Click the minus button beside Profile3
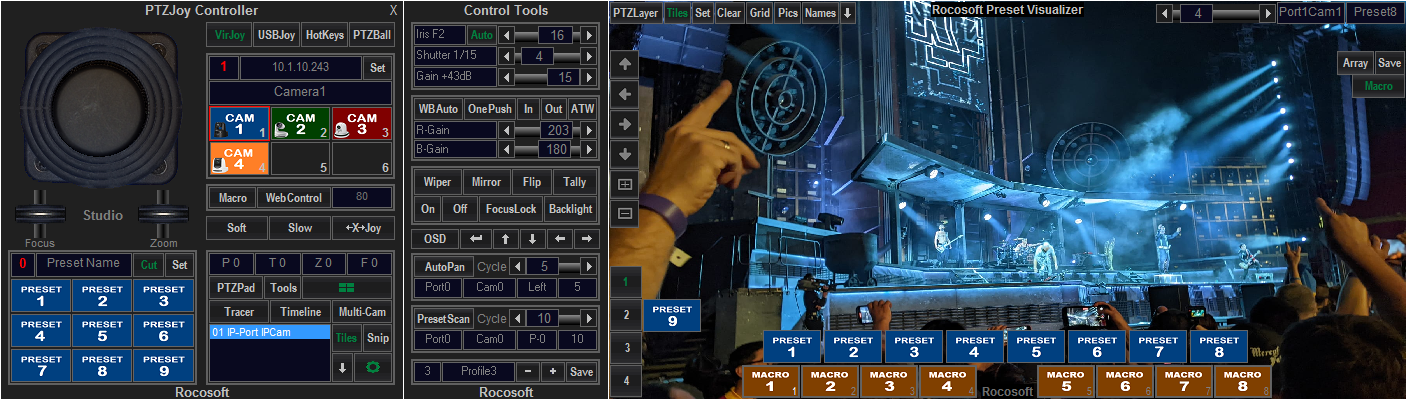The height and width of the screenshot is (400, 1407). point(527,371)
